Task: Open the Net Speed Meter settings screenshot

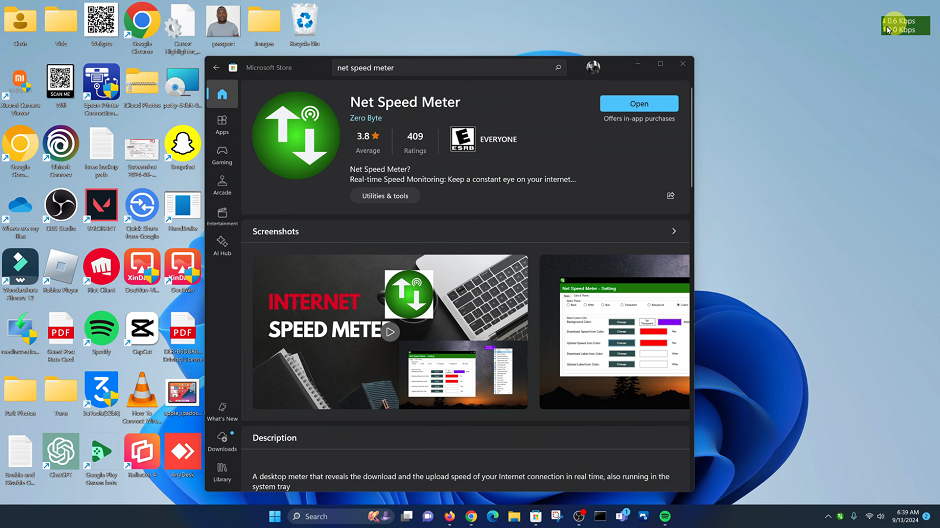Action: pos(614,331)
